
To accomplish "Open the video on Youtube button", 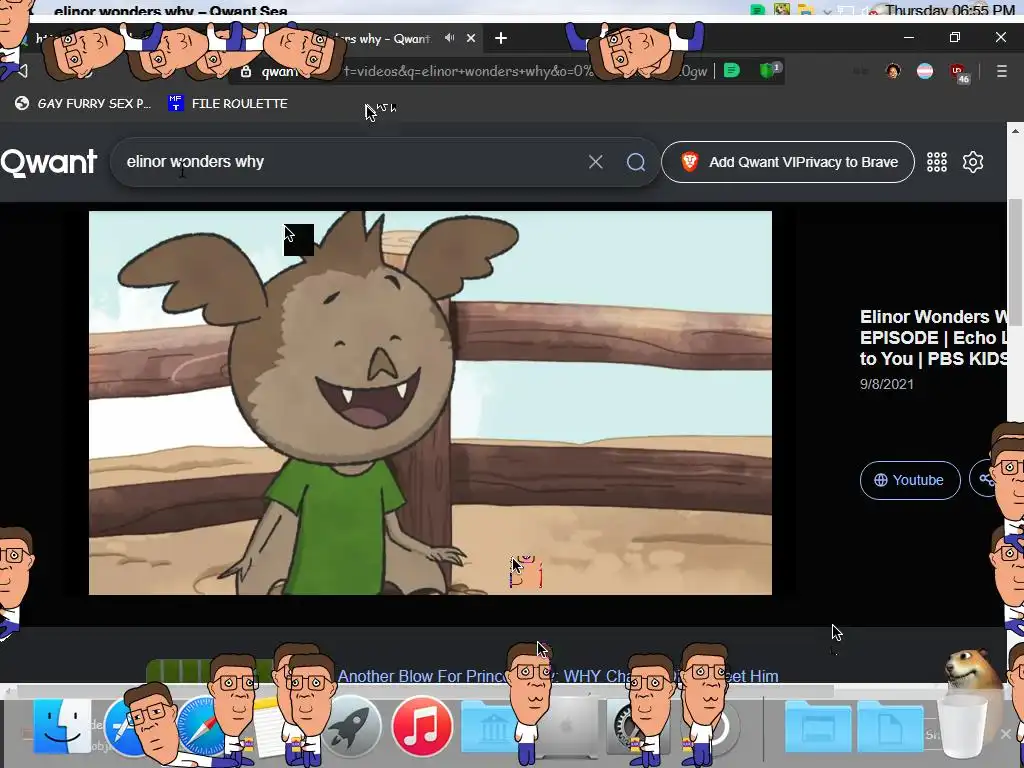I will [910, 480].
